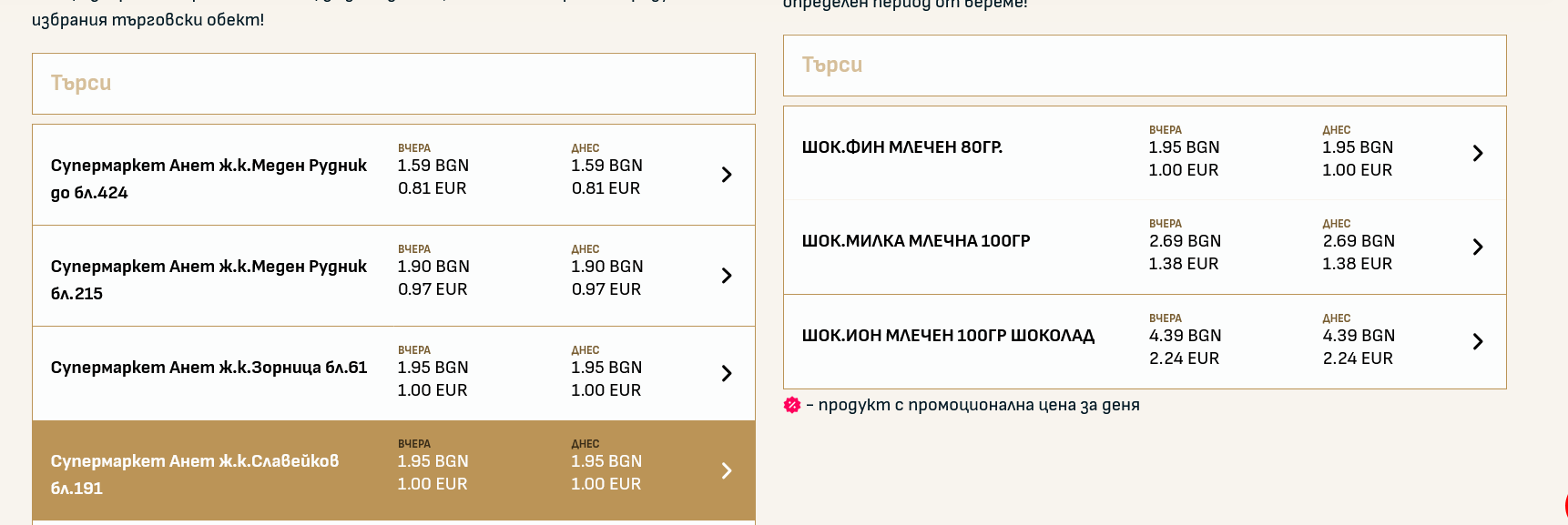Click yesterday's 2.69 BGN price for ШОК.МИЛКА

point(1185,241)
